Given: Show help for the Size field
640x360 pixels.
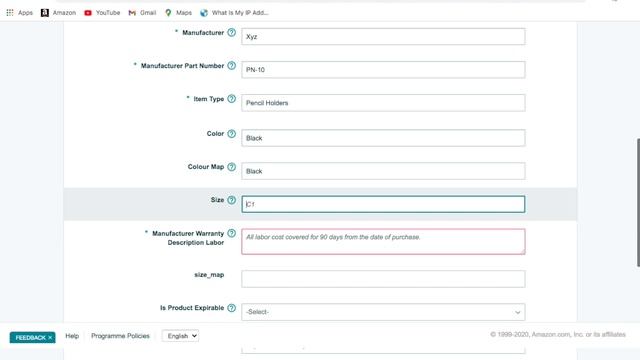Looking at the screenshot, I should (231, 200).
